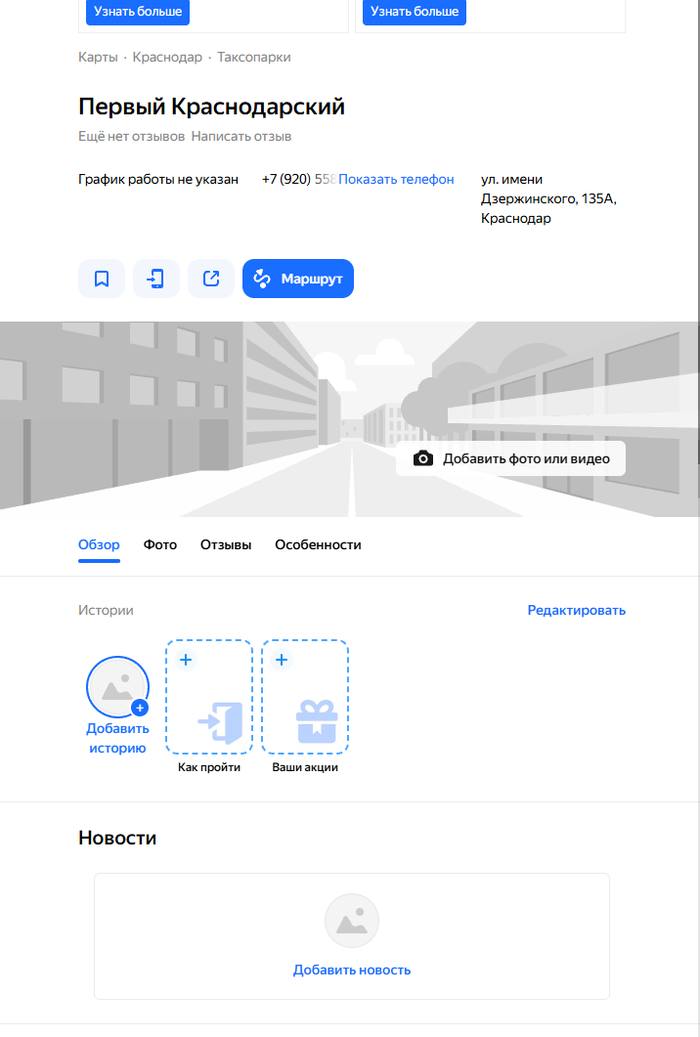Click the share external link icon
The image size is (700, 1037).
point(211,278)
